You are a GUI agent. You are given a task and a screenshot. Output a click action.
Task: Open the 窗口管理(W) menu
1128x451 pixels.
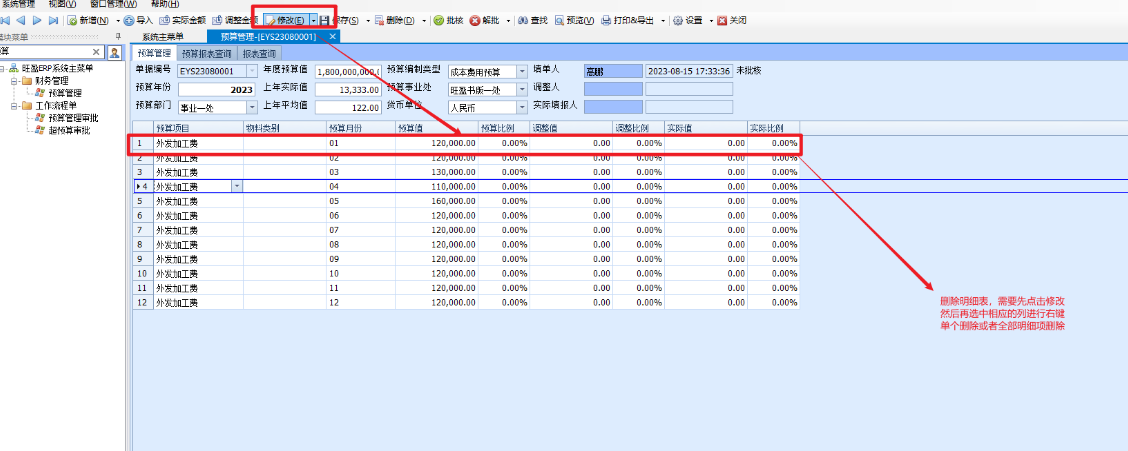114,4
